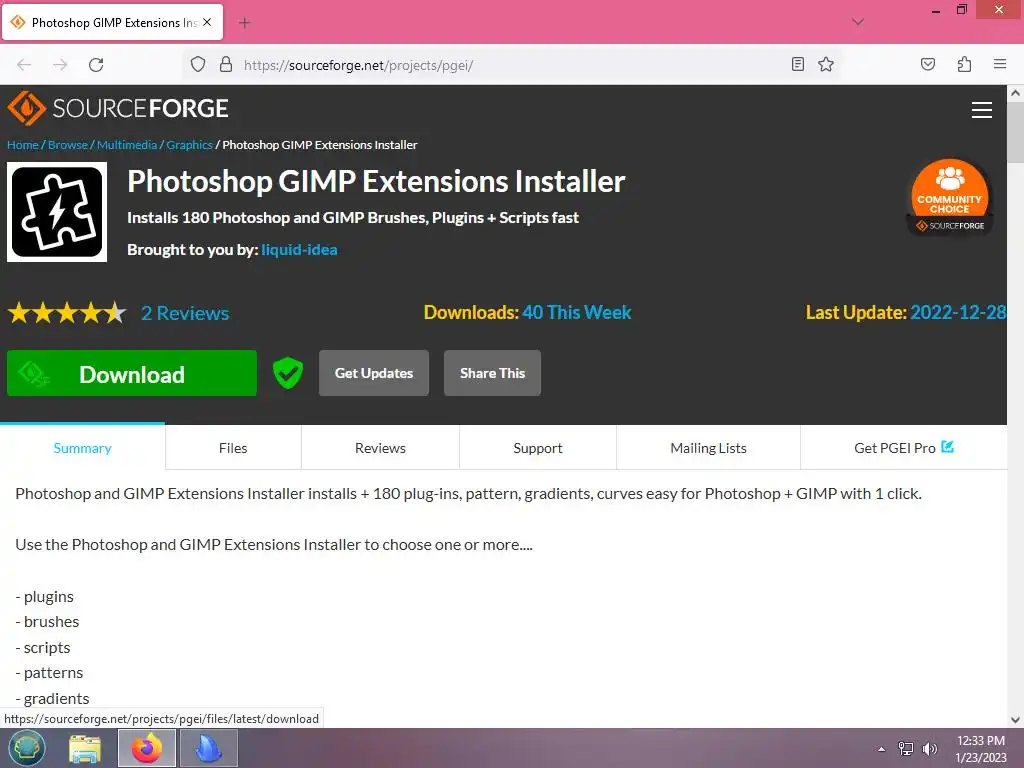Image resolution: width=1024 pixels, height=768 pixels.
Task: Click the PGEI puzzle piece project icon
Action: 57,212
